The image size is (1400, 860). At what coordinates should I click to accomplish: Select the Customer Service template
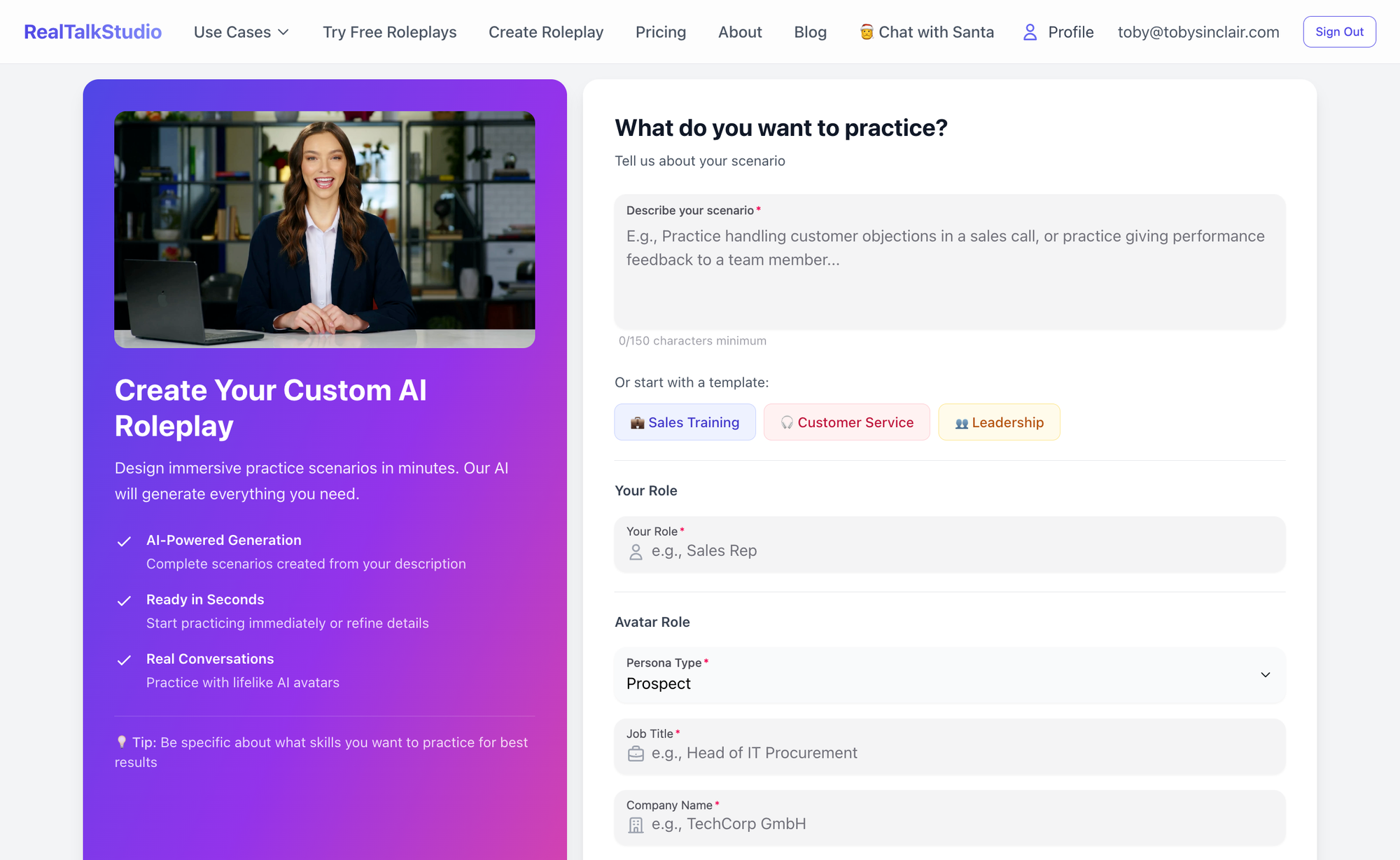coord(846,422)
